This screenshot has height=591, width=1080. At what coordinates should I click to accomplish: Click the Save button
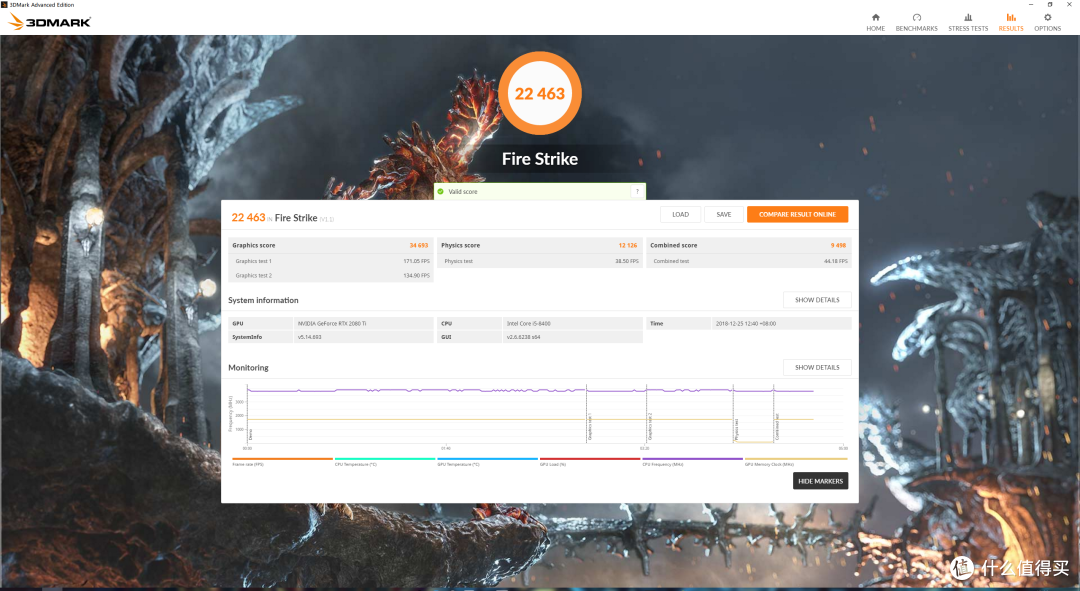(x=724, y=214)
